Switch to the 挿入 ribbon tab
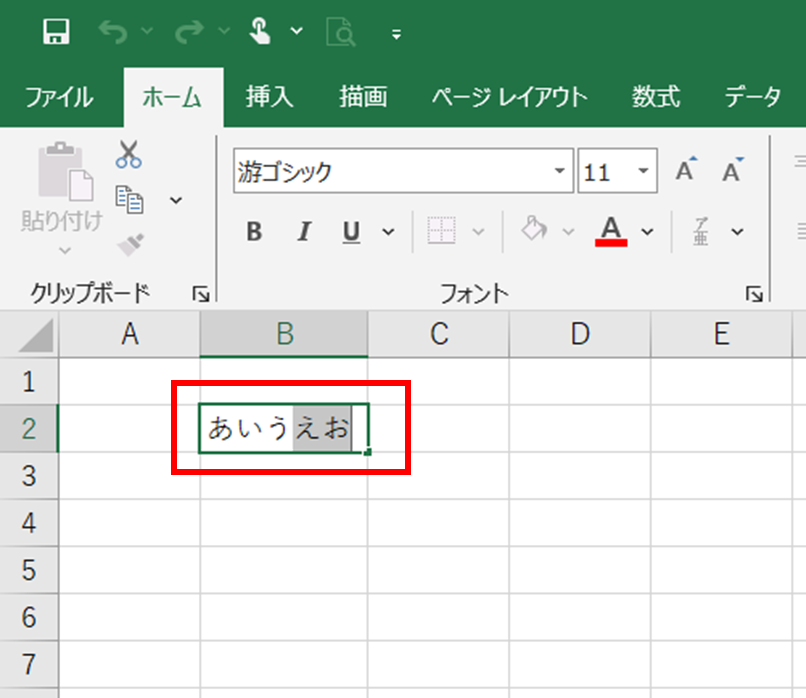Viewport: 806px width, 698px height. point(268,97)
